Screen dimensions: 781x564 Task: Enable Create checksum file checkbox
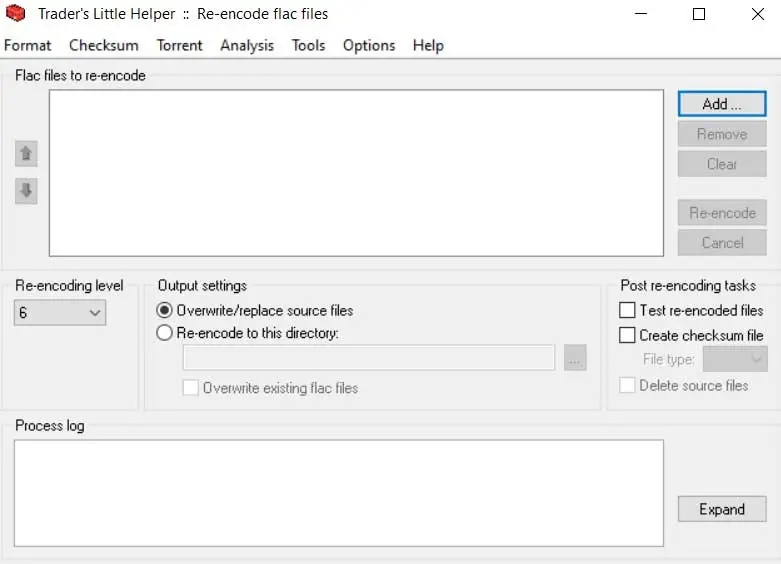[691, 335]
